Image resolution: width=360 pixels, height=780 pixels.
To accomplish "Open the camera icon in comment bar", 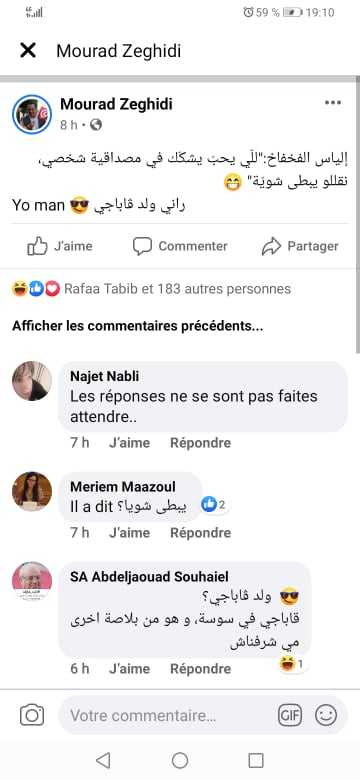I will click(x=32, y=716).
